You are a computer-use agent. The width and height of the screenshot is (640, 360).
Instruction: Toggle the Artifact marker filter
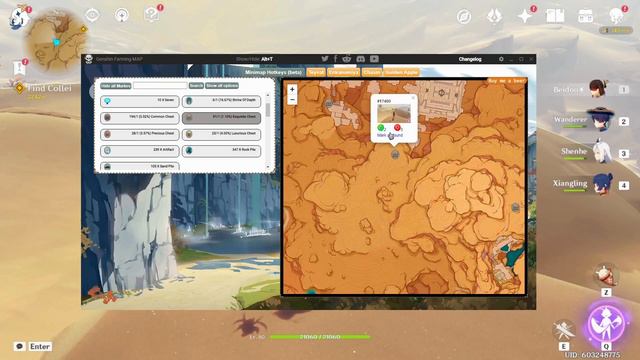click(x=140, y=151)
